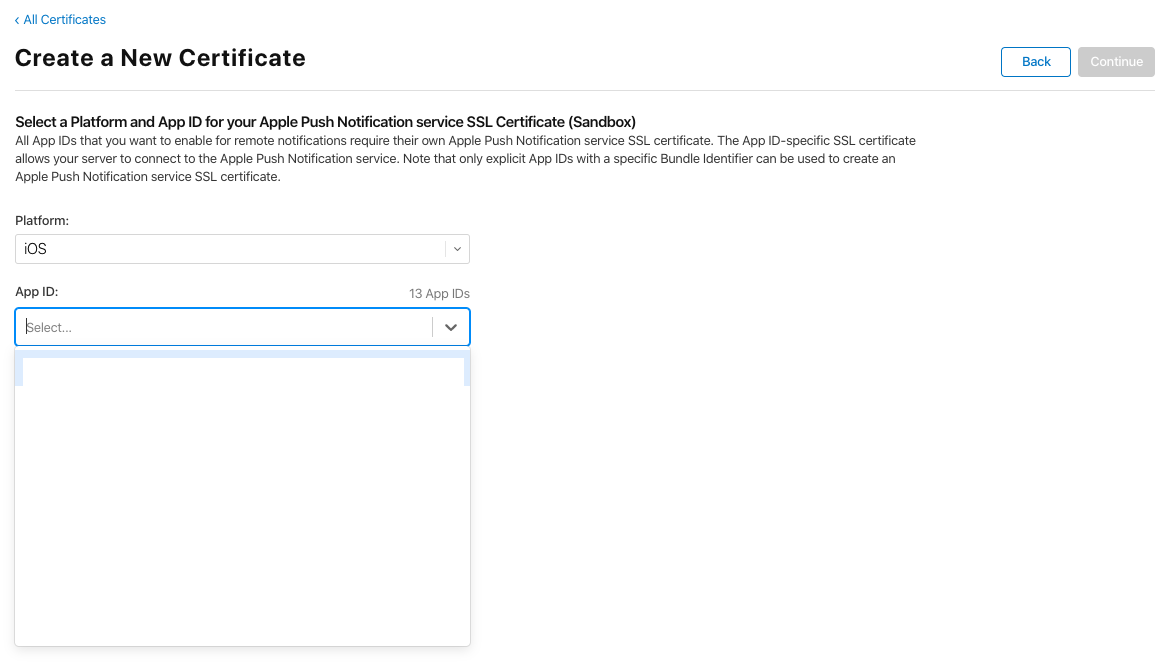Click the Create a New Certificate heading
This screenshot has width=1166, height=662.
click(x=160, y=58)
